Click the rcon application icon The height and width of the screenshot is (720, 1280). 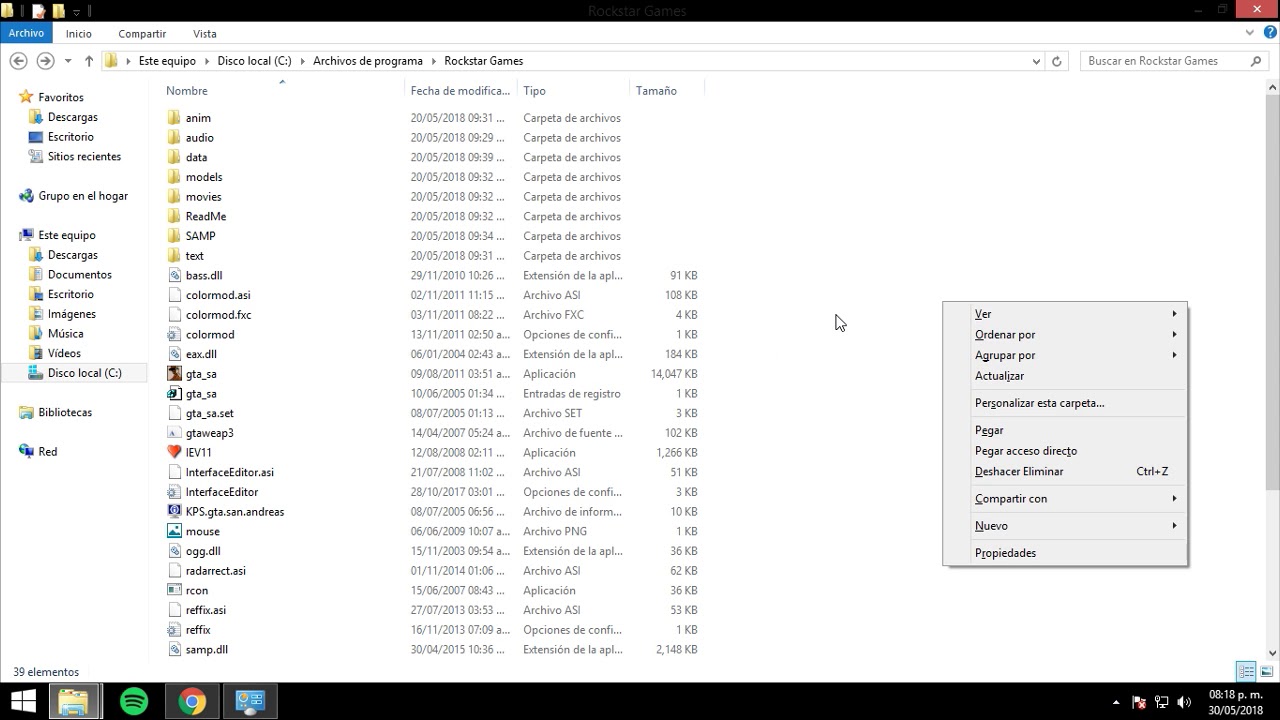click(x=174, y=590)
